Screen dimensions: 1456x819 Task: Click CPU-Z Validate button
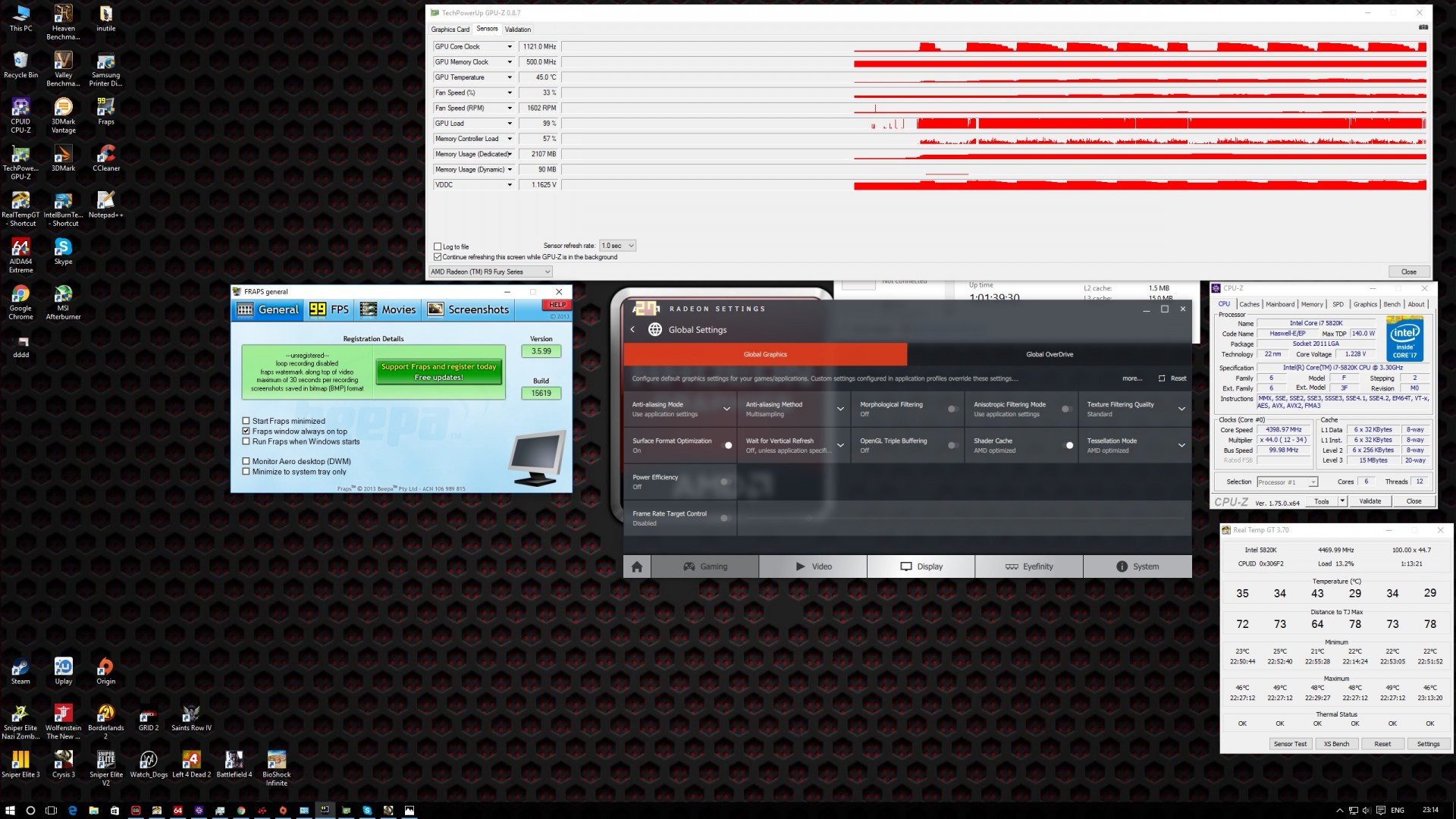point(1370,501)
